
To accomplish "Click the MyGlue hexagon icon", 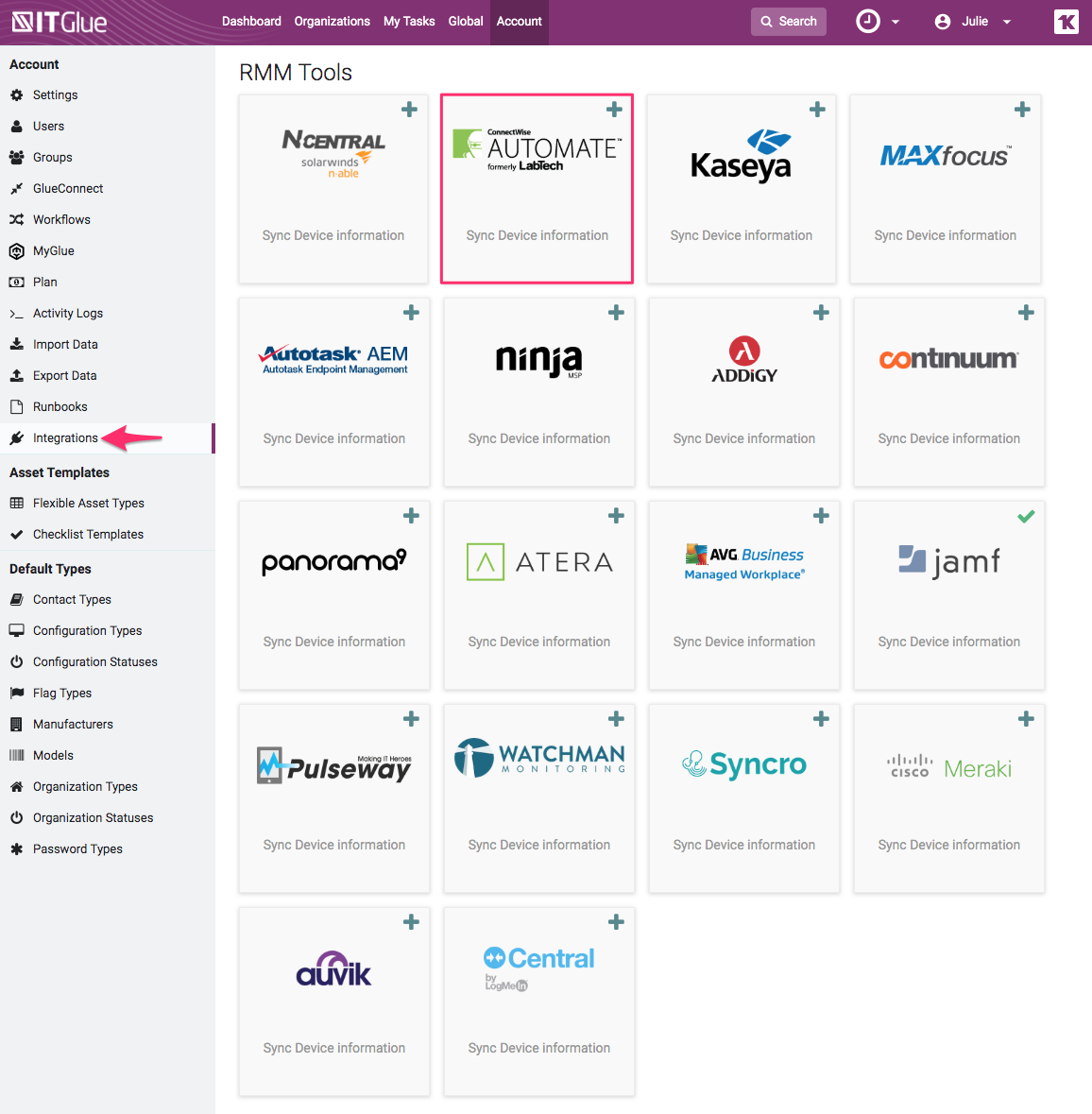I will coord(17,250).
